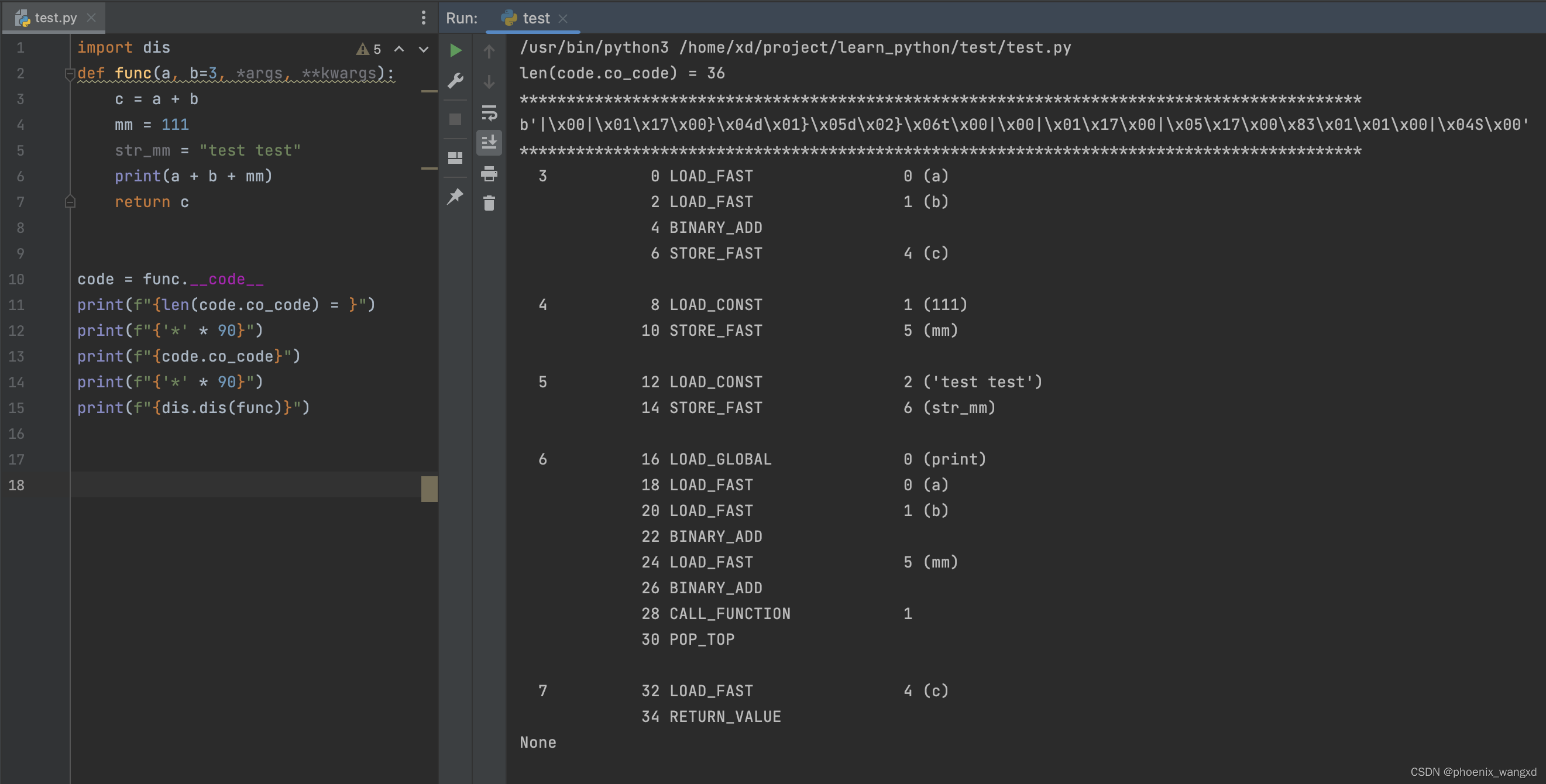Toggle scroll to end of output
The image size is (1546, 784).
tap(489, 142)
